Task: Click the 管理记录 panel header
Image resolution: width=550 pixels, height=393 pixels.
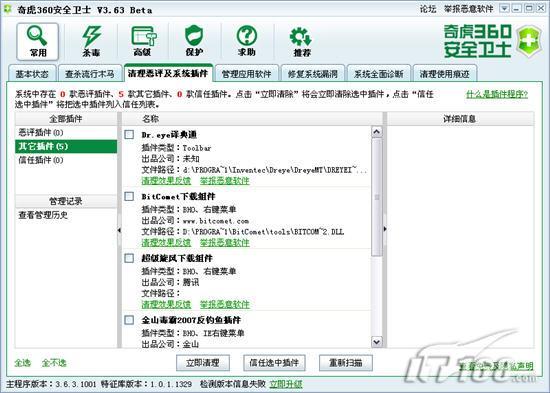Action: [x=66, y=201]
